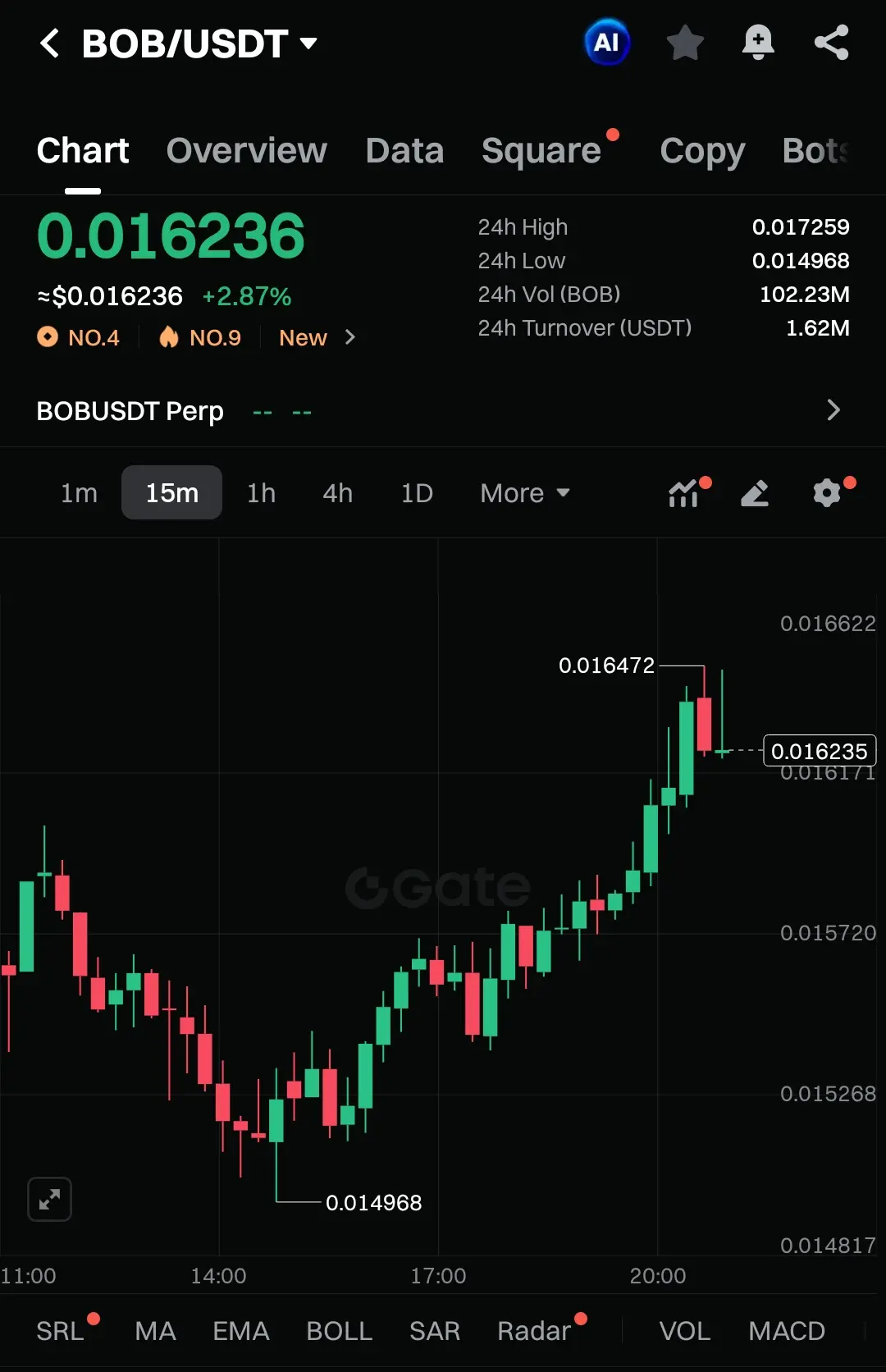Open chart indicators icon
886x1372 pixels.
pos(685,493)
